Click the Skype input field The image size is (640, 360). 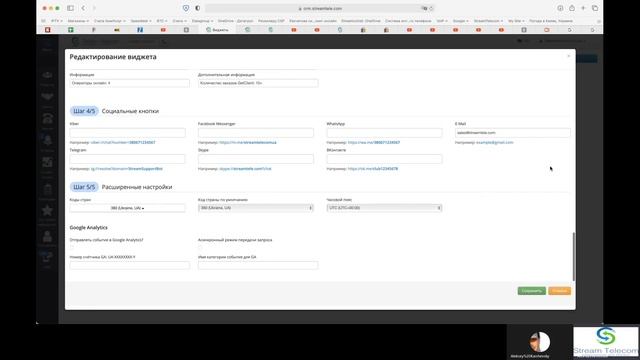click(x=256, y=159)
